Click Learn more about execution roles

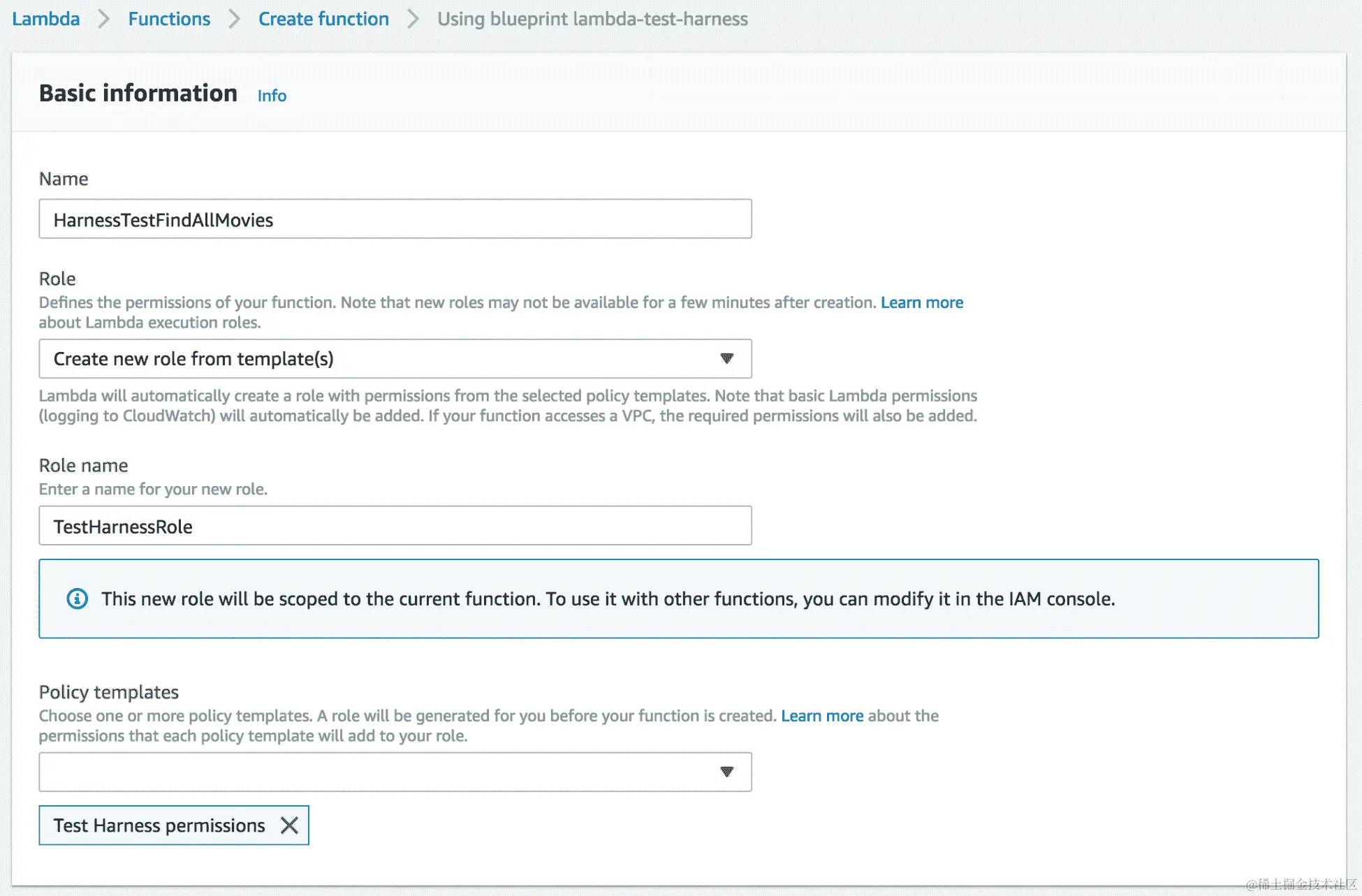(x=921, y=302)
